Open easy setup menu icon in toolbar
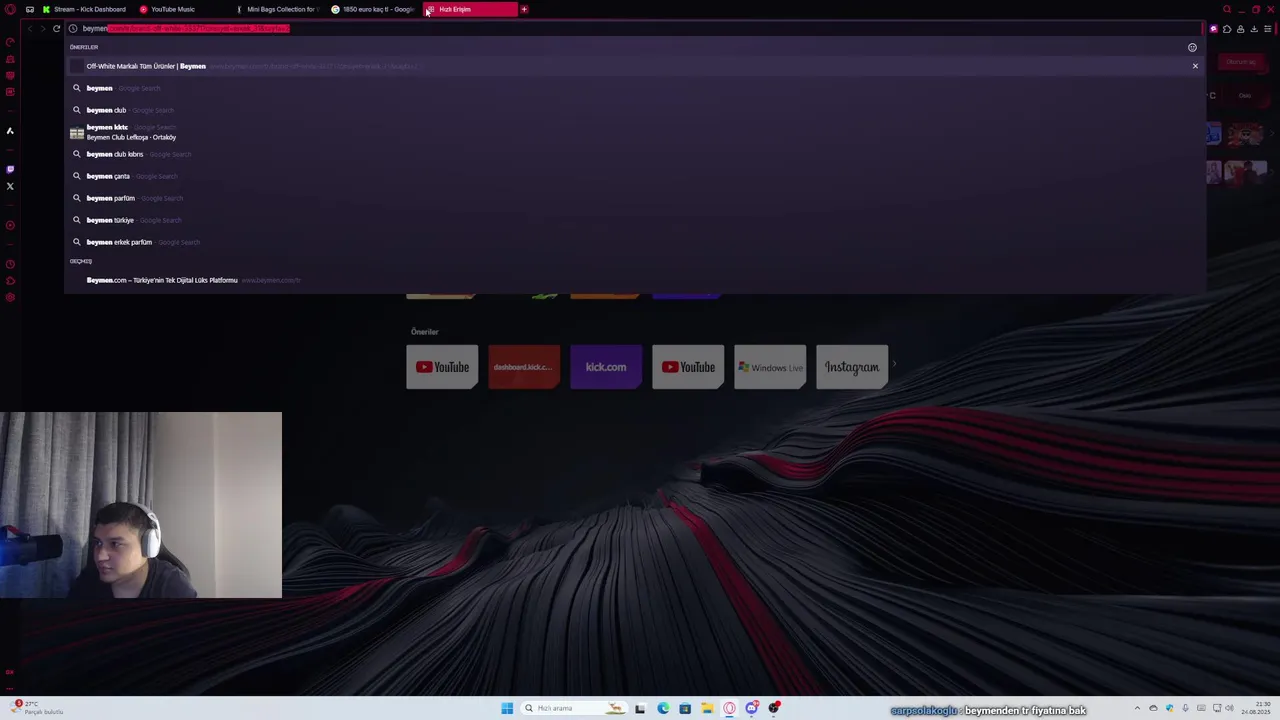1280x720 pixels. pos(1266,28)
